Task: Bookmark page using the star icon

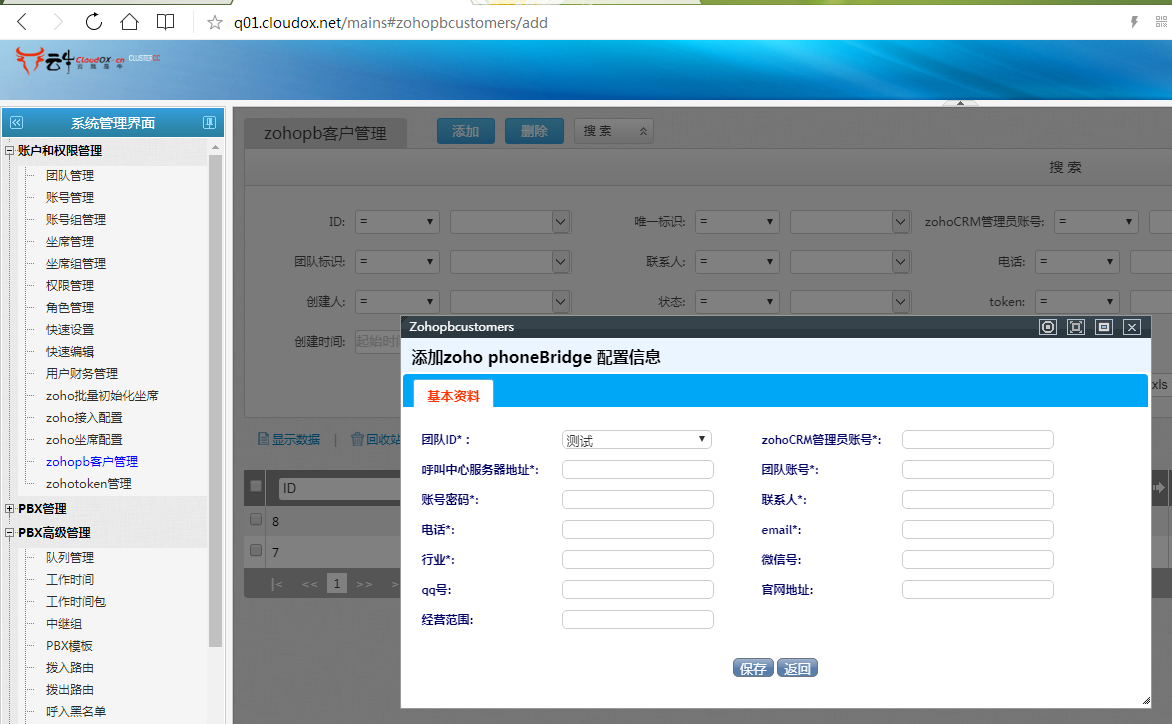Action: pos(214,23)
